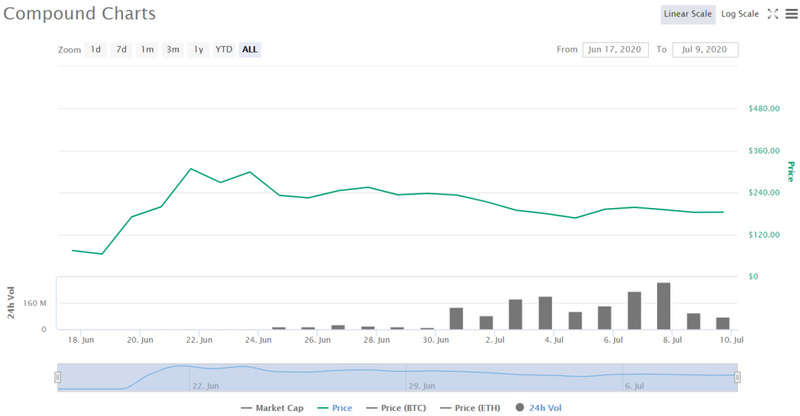Choose the 1m zoom range
800x416 pixels.
pos(147,49)
